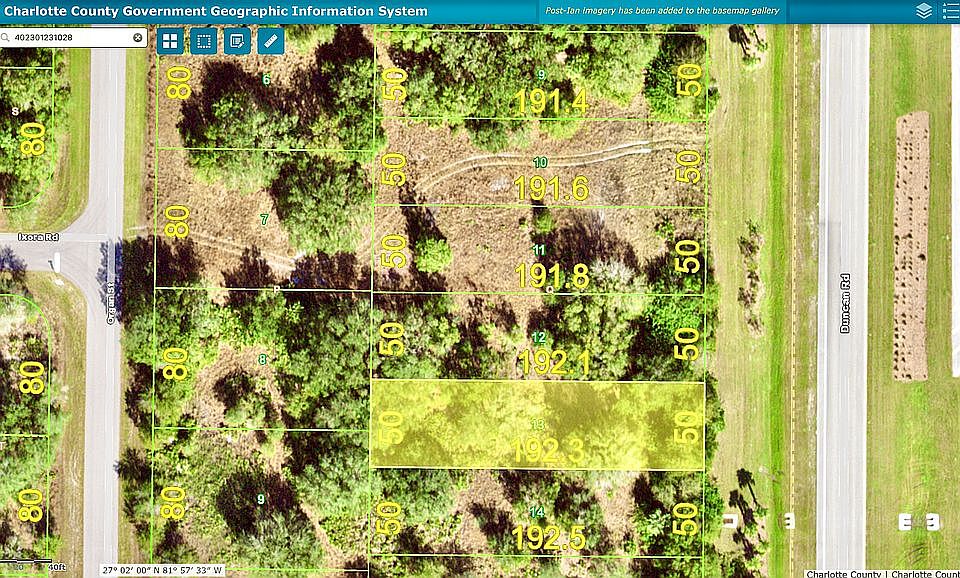This screenshot has width=960, height=578.
Task: Click the Charlotte County attribution text
Action: [x=845, y=574]
